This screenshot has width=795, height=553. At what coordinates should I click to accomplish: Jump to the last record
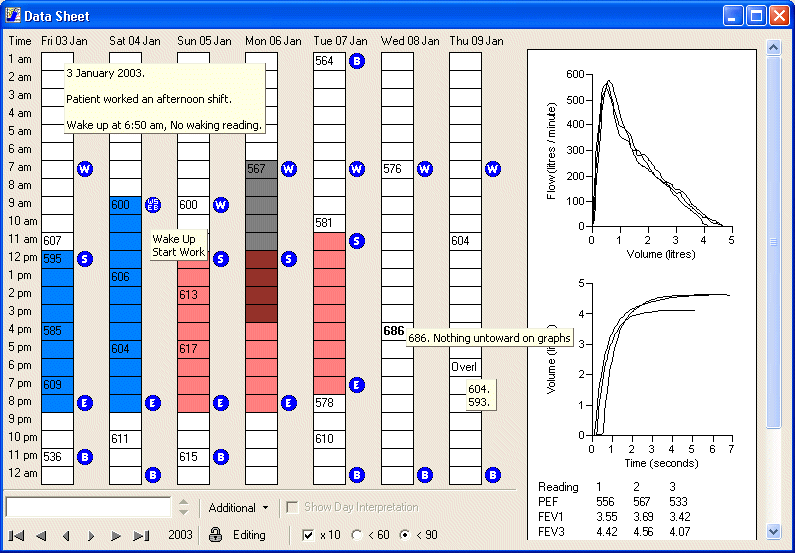(140, 535)
